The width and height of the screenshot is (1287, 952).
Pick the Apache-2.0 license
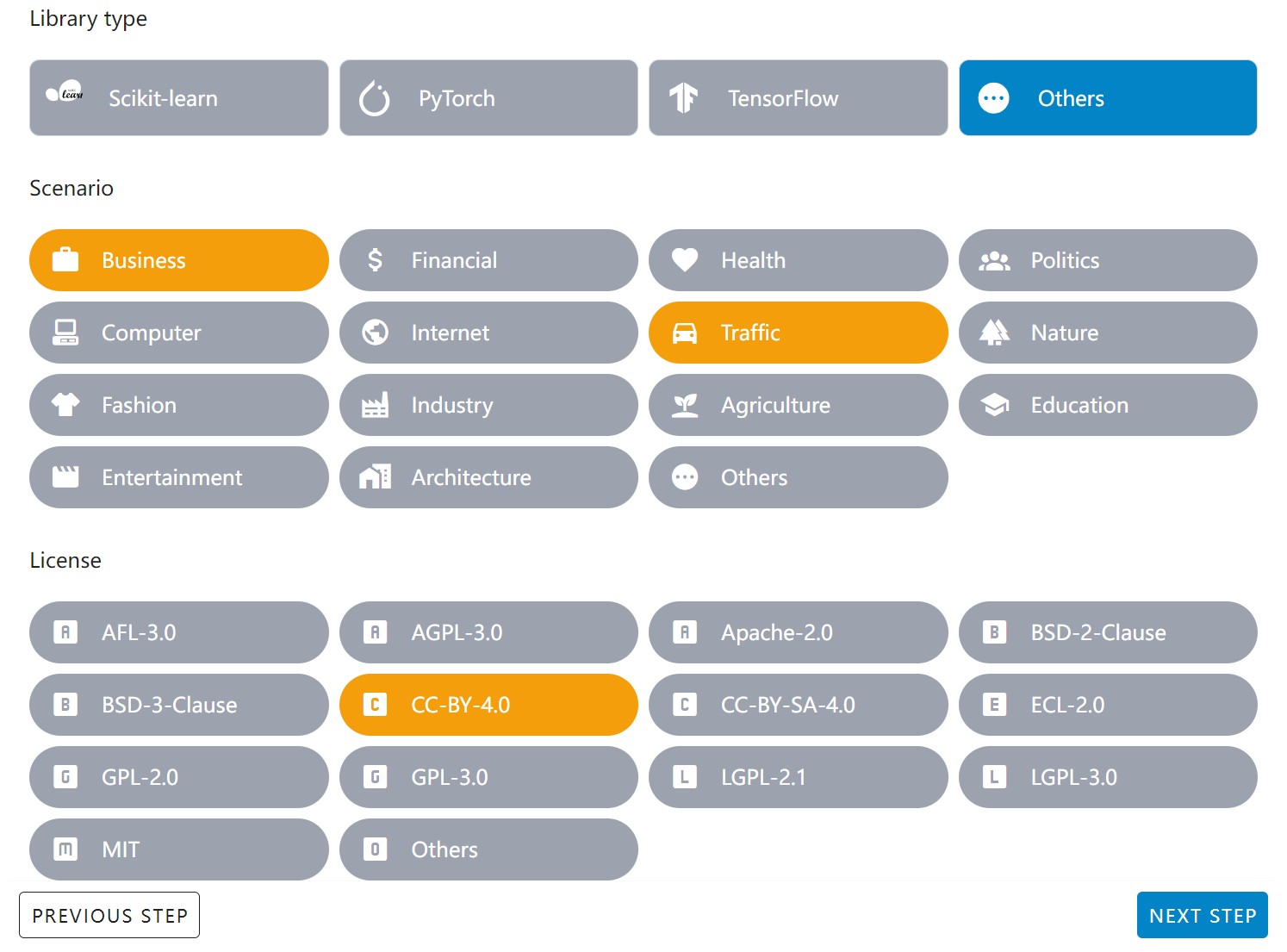tap(799, 632)
